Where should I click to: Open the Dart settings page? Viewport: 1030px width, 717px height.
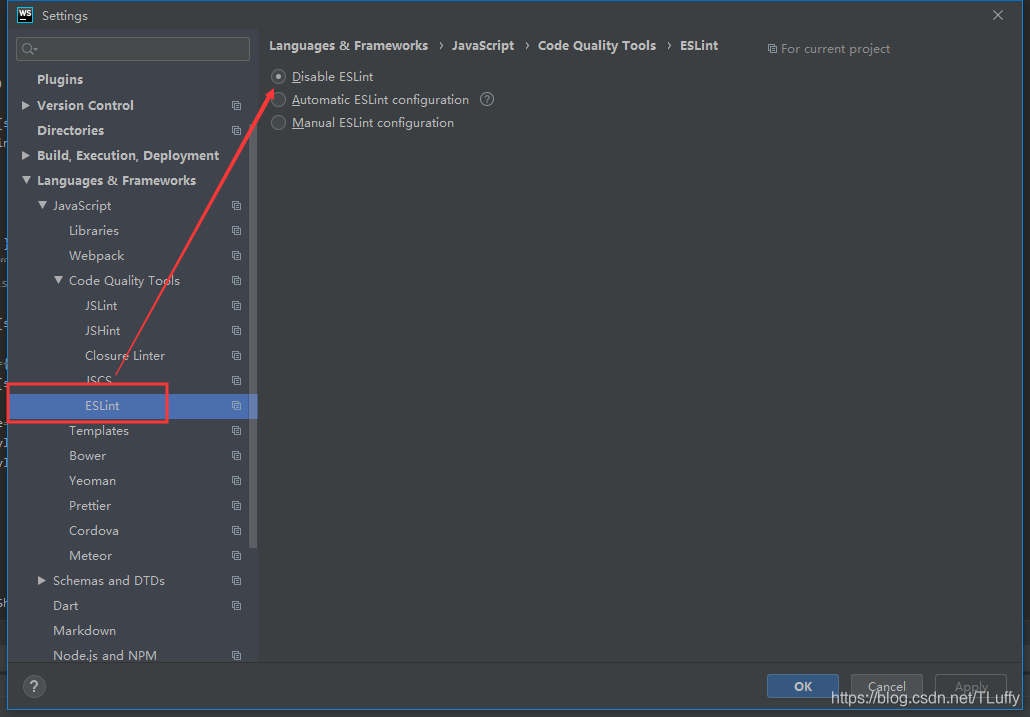[x=66, y=605]
